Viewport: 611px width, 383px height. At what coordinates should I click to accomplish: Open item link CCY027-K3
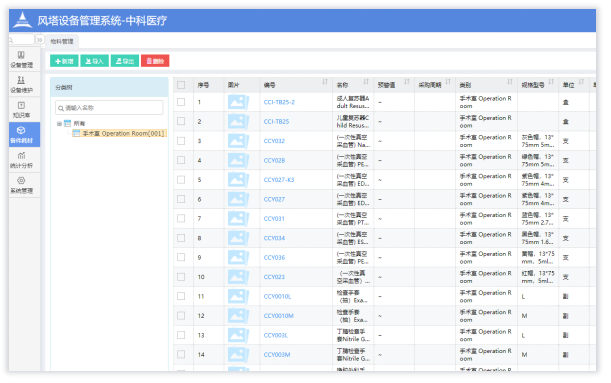279,180
